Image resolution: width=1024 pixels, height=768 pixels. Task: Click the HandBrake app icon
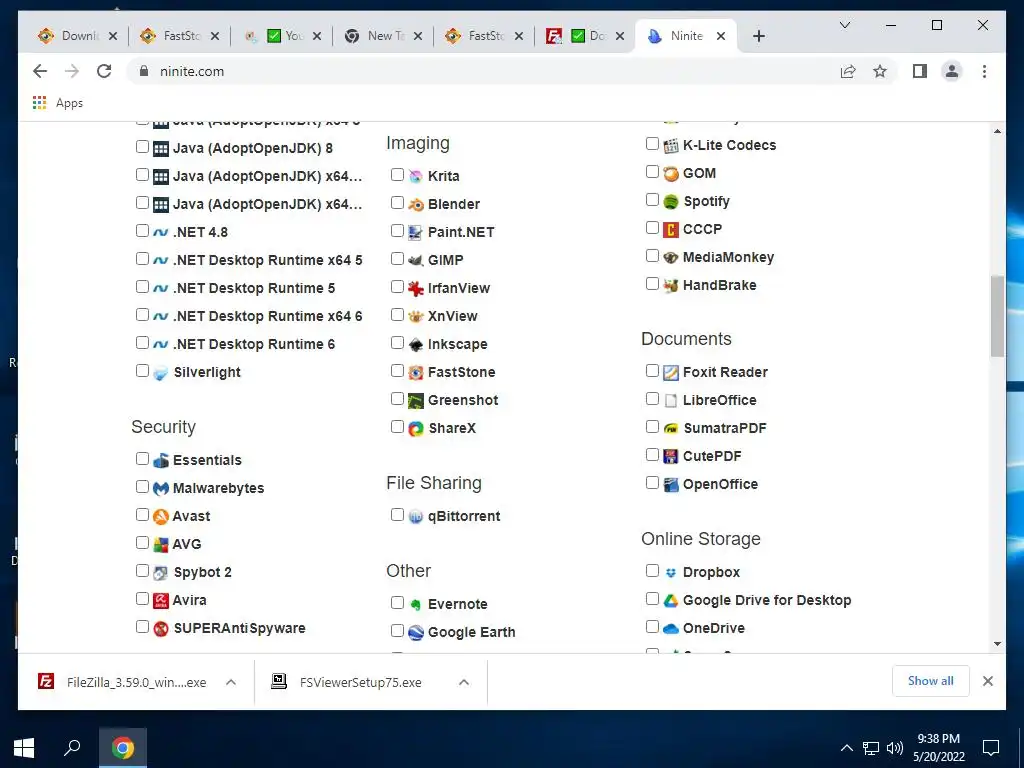click(x=671, y=285)
